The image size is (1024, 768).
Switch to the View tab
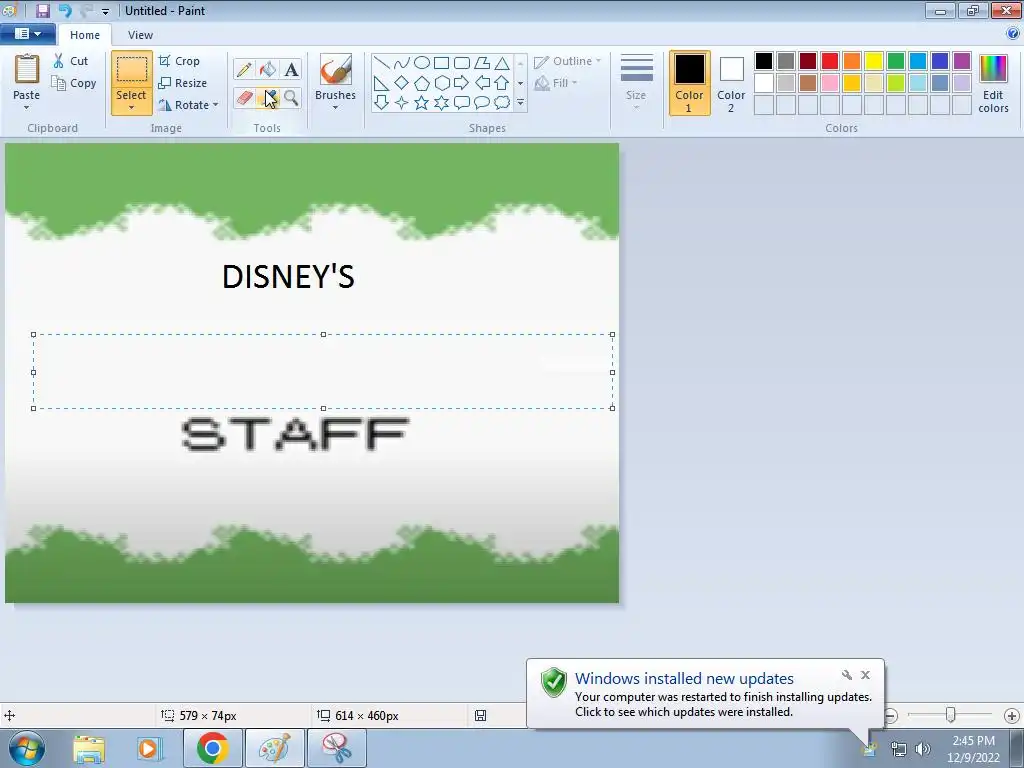click(140, 35)
